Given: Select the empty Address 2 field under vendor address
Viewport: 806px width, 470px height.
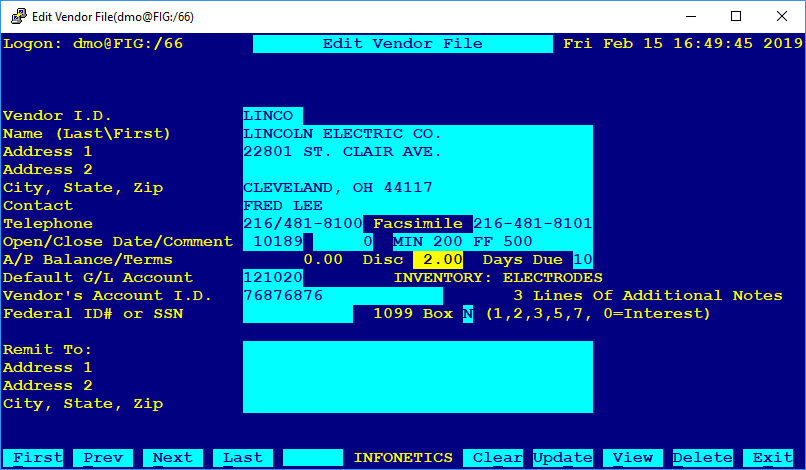Looking at the screenshot, I should click(418, 170).
